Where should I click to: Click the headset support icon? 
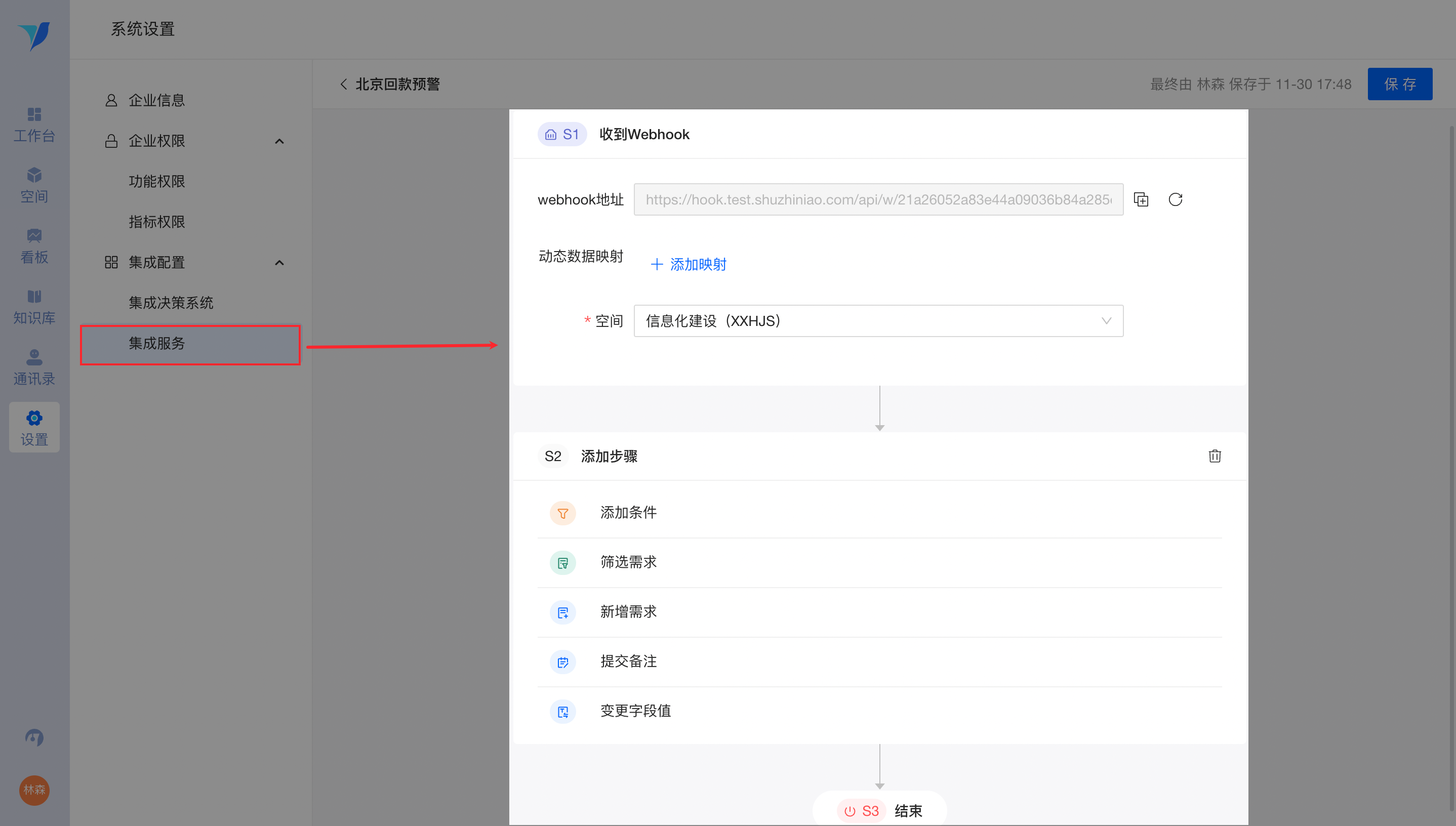[x=34, y=737]
